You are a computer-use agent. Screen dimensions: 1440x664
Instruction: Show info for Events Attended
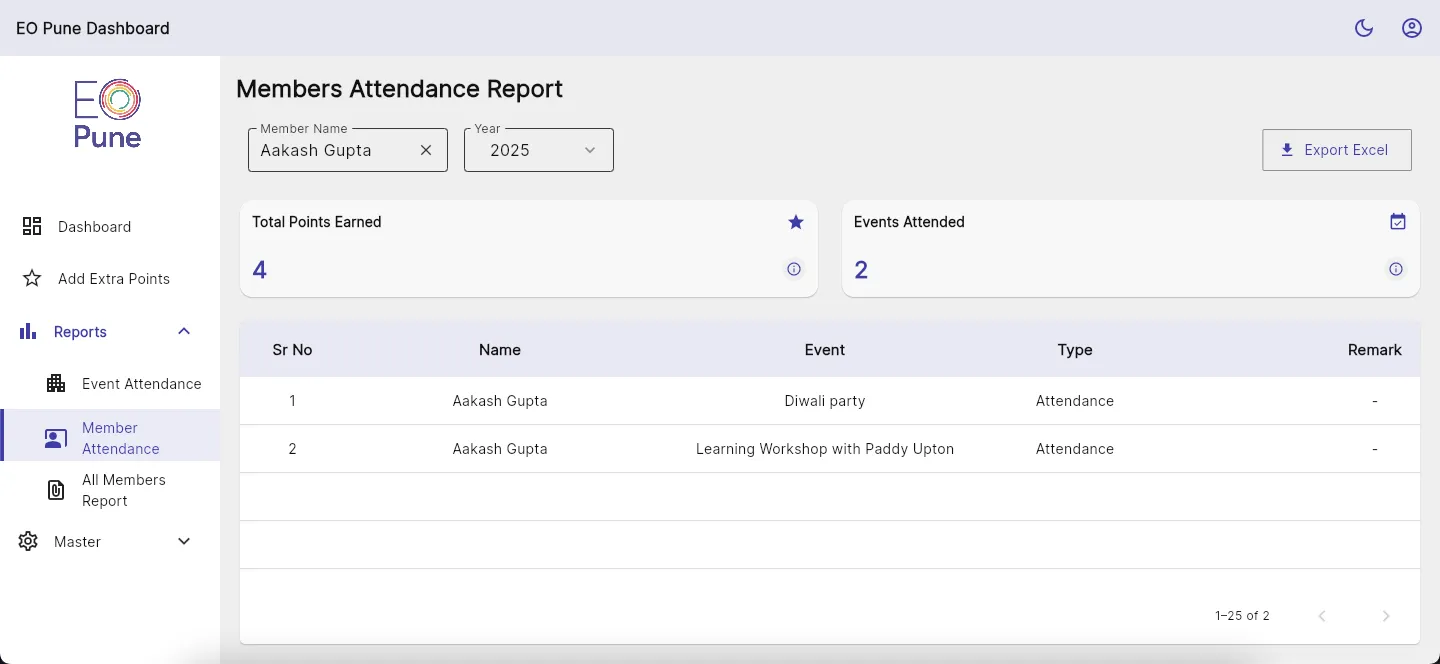1395,269
